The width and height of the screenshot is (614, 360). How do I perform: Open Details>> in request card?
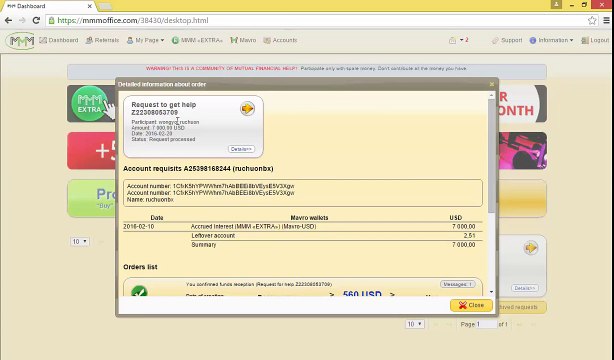(241, 149)
